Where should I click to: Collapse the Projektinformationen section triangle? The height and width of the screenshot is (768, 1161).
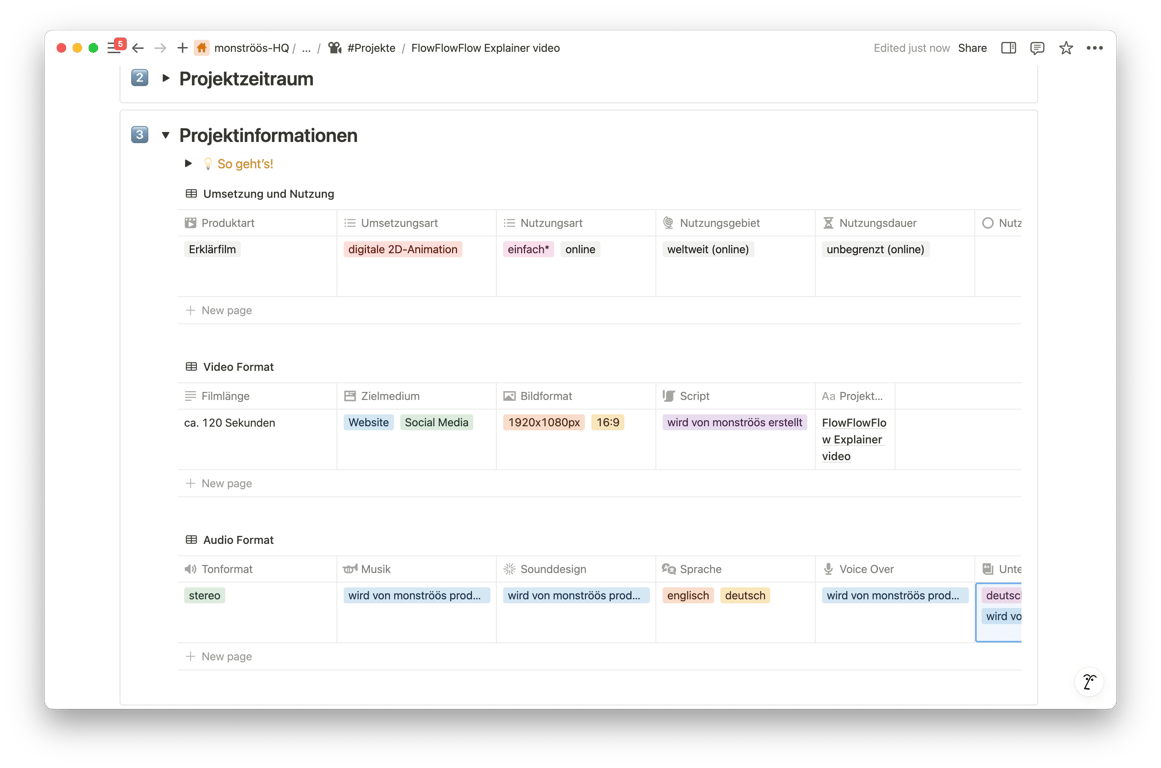click(x=166, y=135)
